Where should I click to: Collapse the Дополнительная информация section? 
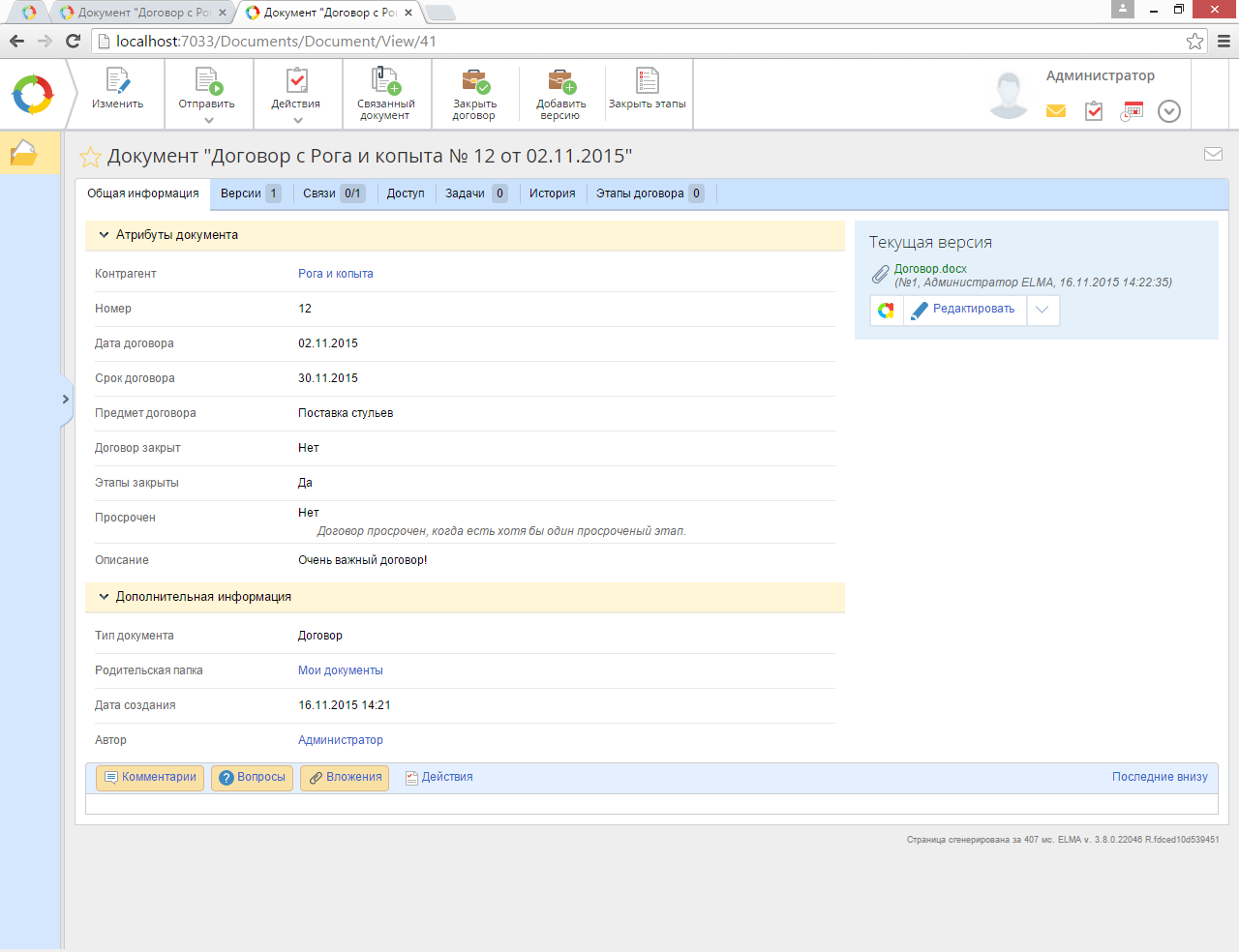[105, 597]
